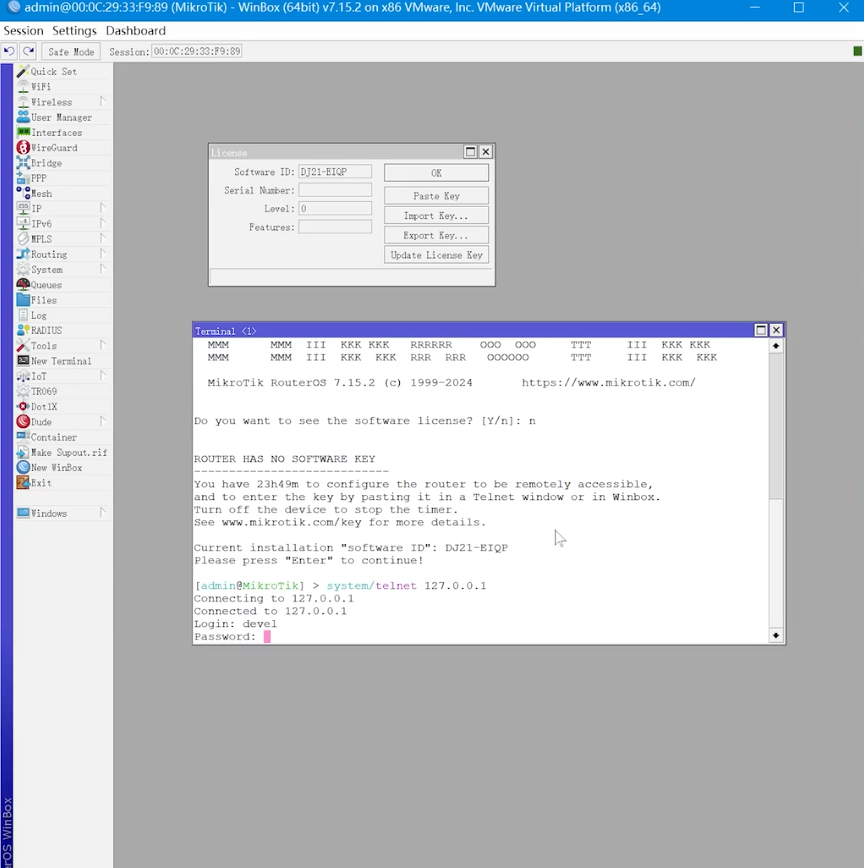
Task: Expand the Windows submenu
Action: (103, 513)
